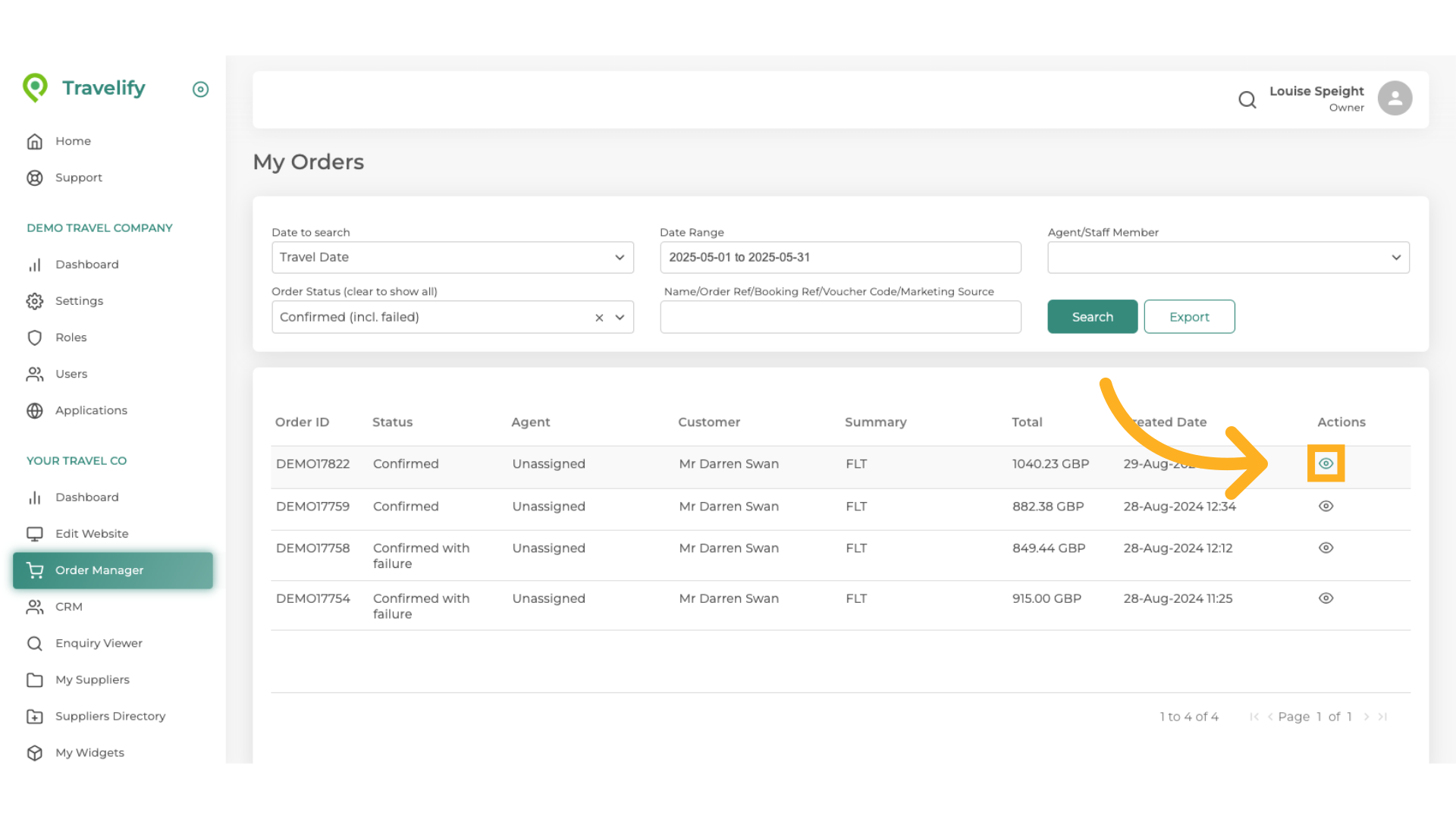This screenshot has height=819, width=1456.
Task: Click the Search button
Action: 1092,316
